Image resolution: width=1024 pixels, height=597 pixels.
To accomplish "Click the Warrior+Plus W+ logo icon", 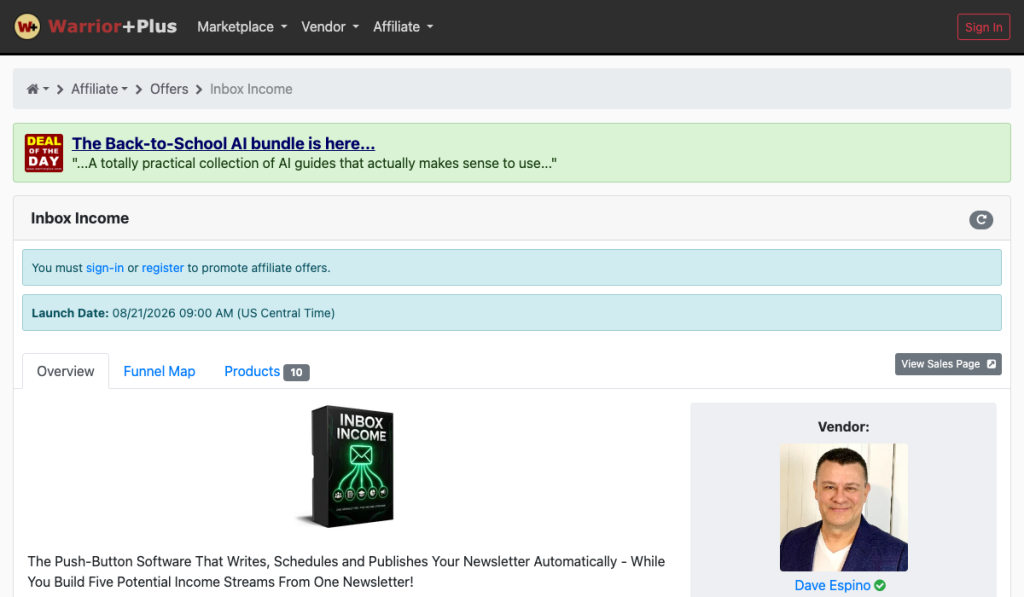I will tap(27, 27).
